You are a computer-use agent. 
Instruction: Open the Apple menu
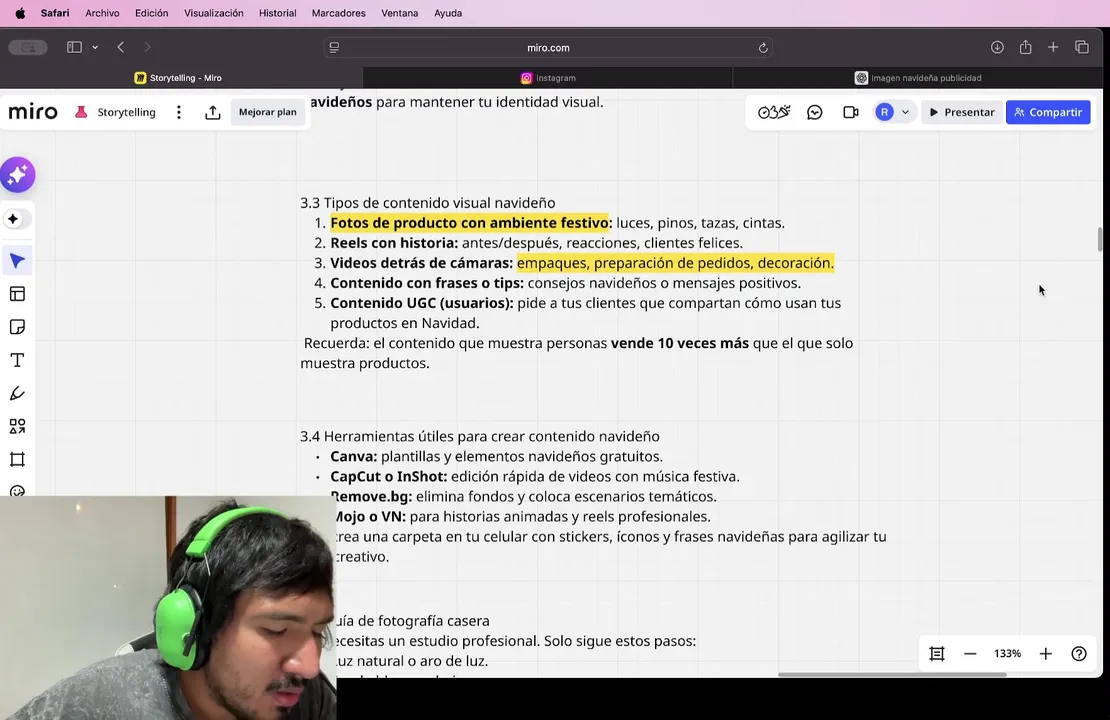pyautogui.click(x=20, y=13)
